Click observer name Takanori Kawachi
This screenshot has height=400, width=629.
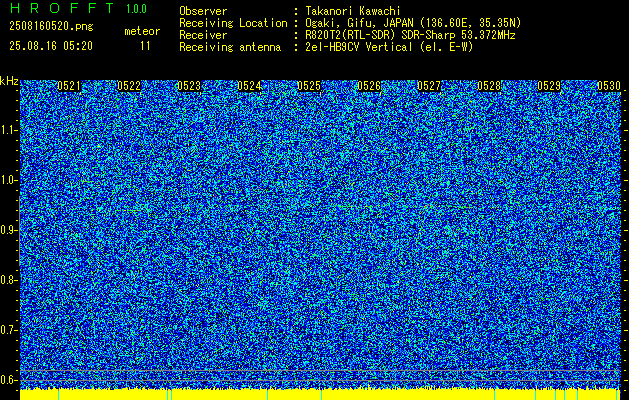(353, 11)
